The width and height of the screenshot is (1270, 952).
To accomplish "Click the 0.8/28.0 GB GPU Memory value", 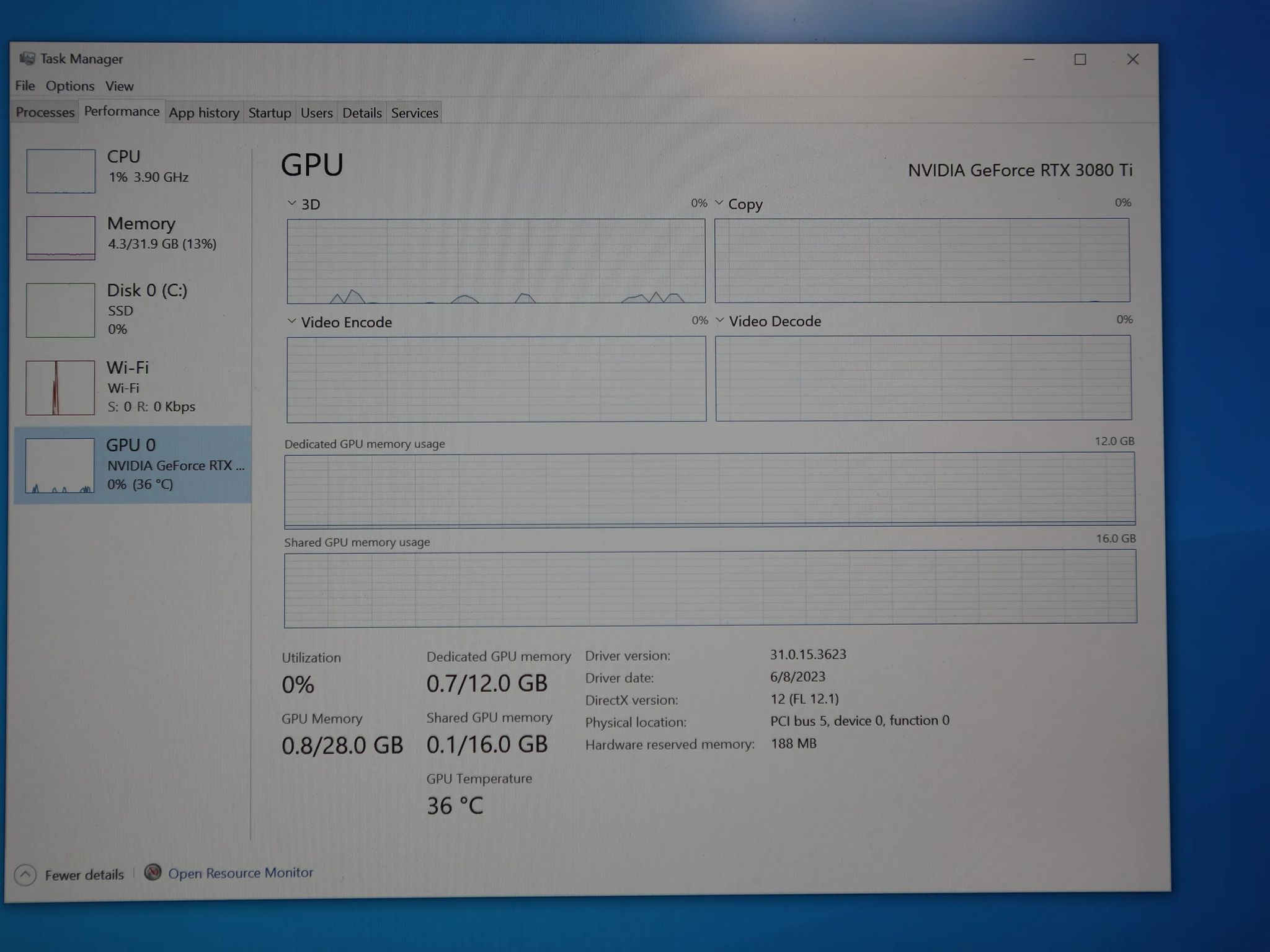I will 342,745.
